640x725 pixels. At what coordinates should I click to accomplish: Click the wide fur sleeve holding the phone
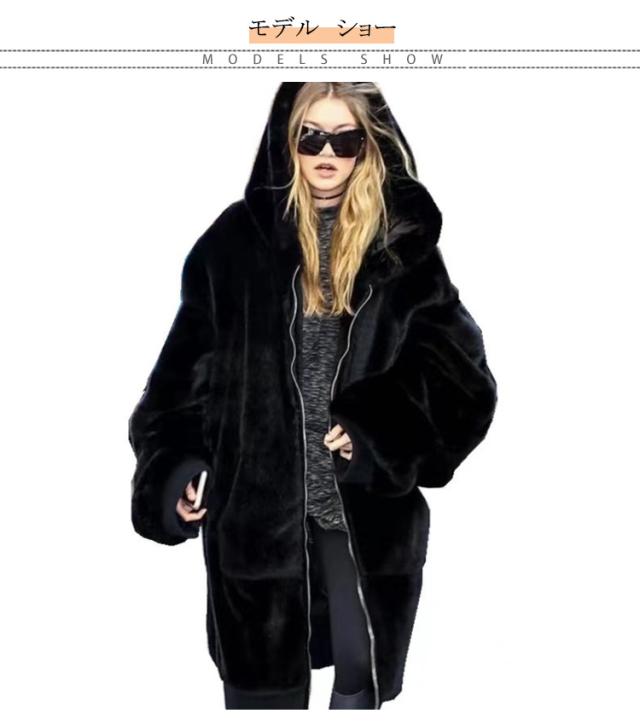[x=165, y=440]
